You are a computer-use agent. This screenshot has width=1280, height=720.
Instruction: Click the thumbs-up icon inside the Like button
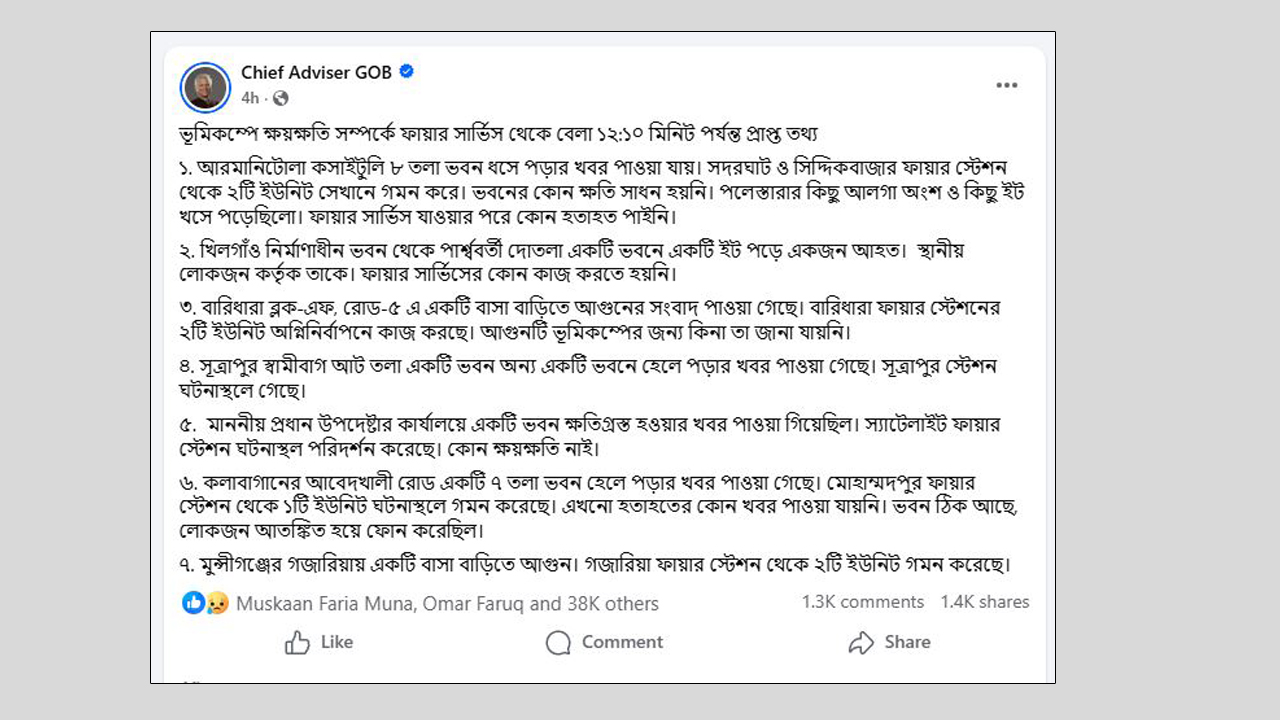[x=296, y=642]
